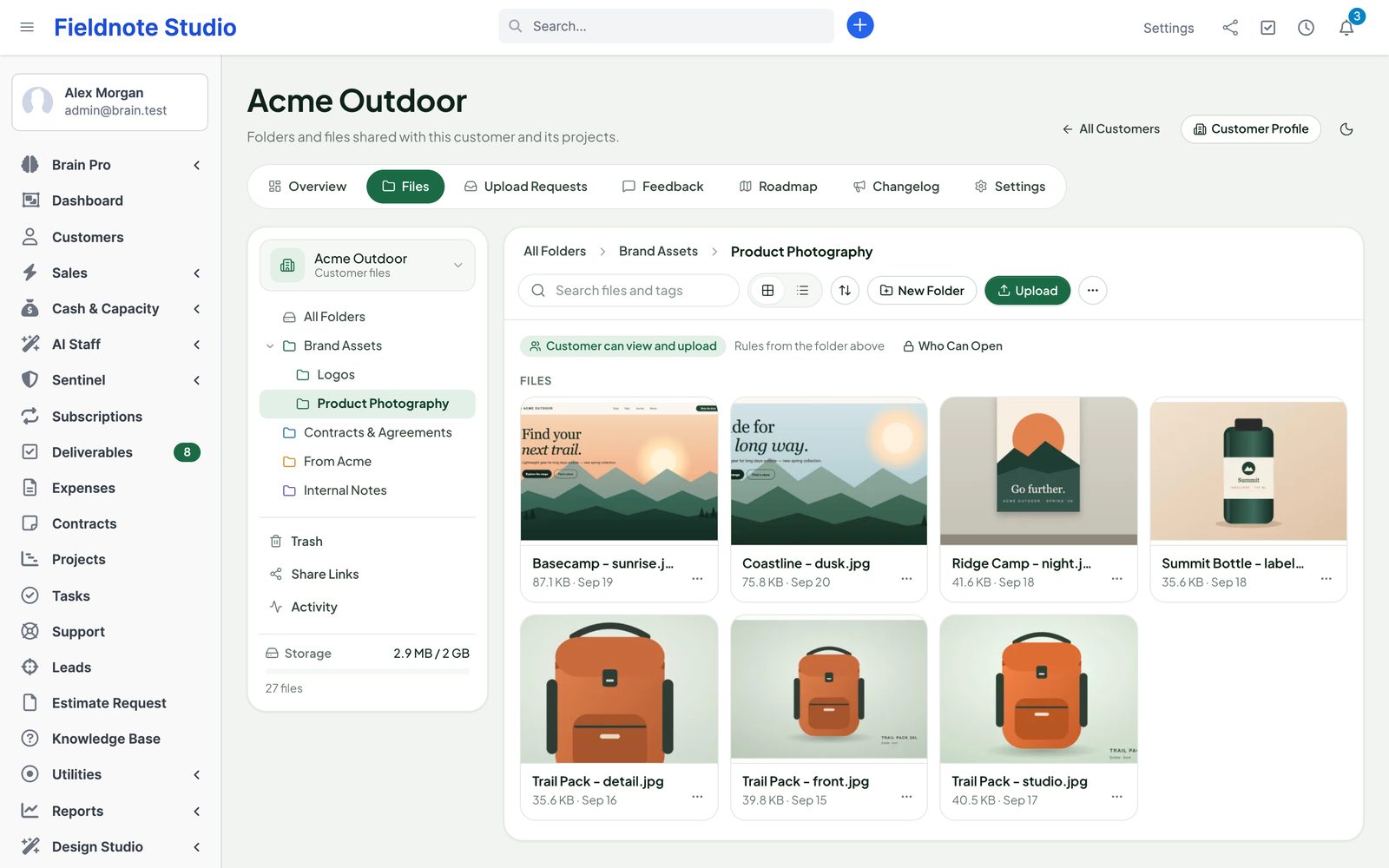
Task: Click the Upload button
Action: [x=1027, y=291]
